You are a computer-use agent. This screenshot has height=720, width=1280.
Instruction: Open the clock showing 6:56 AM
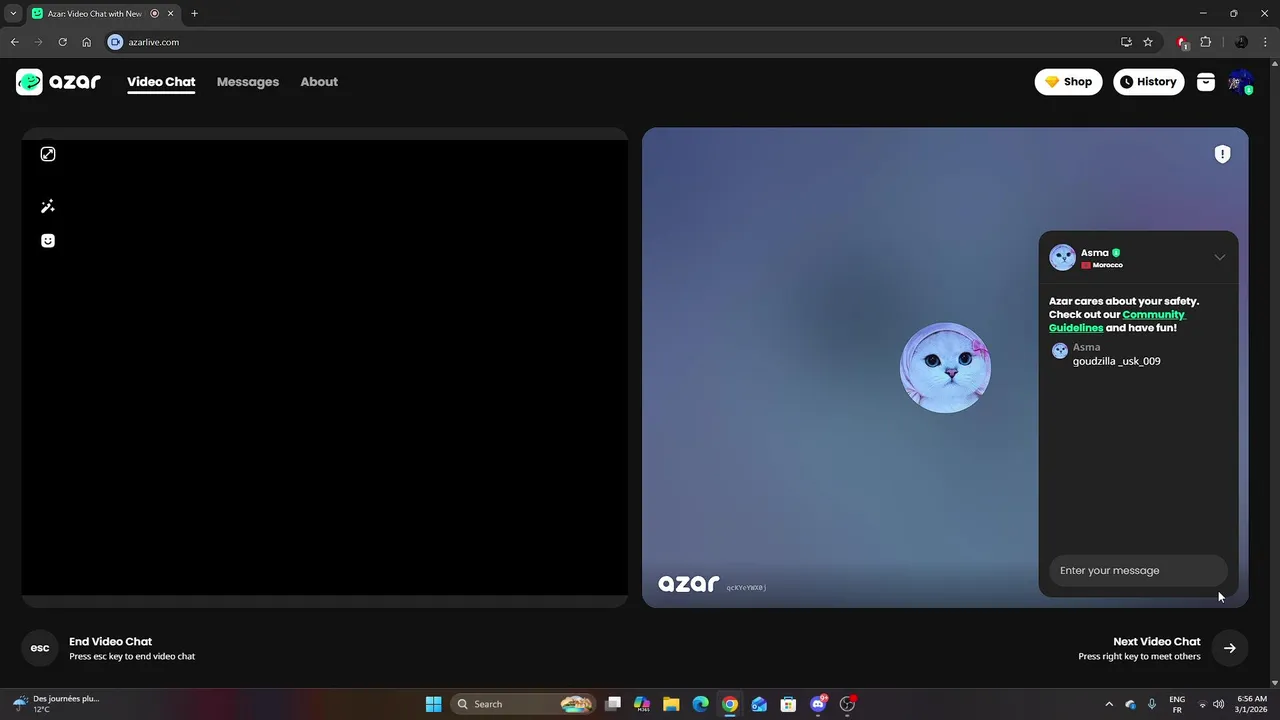click(x=1252, y=704)
